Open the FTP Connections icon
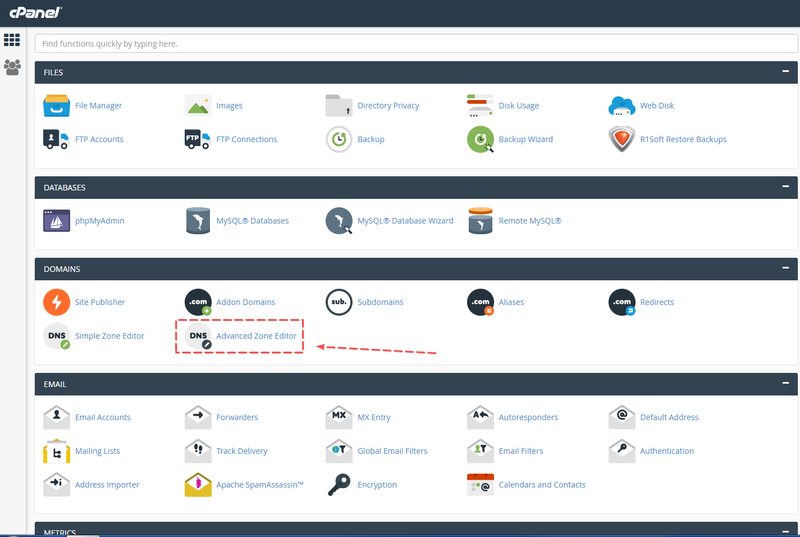Viewport: 800px width, 537px height. (197, 139)
